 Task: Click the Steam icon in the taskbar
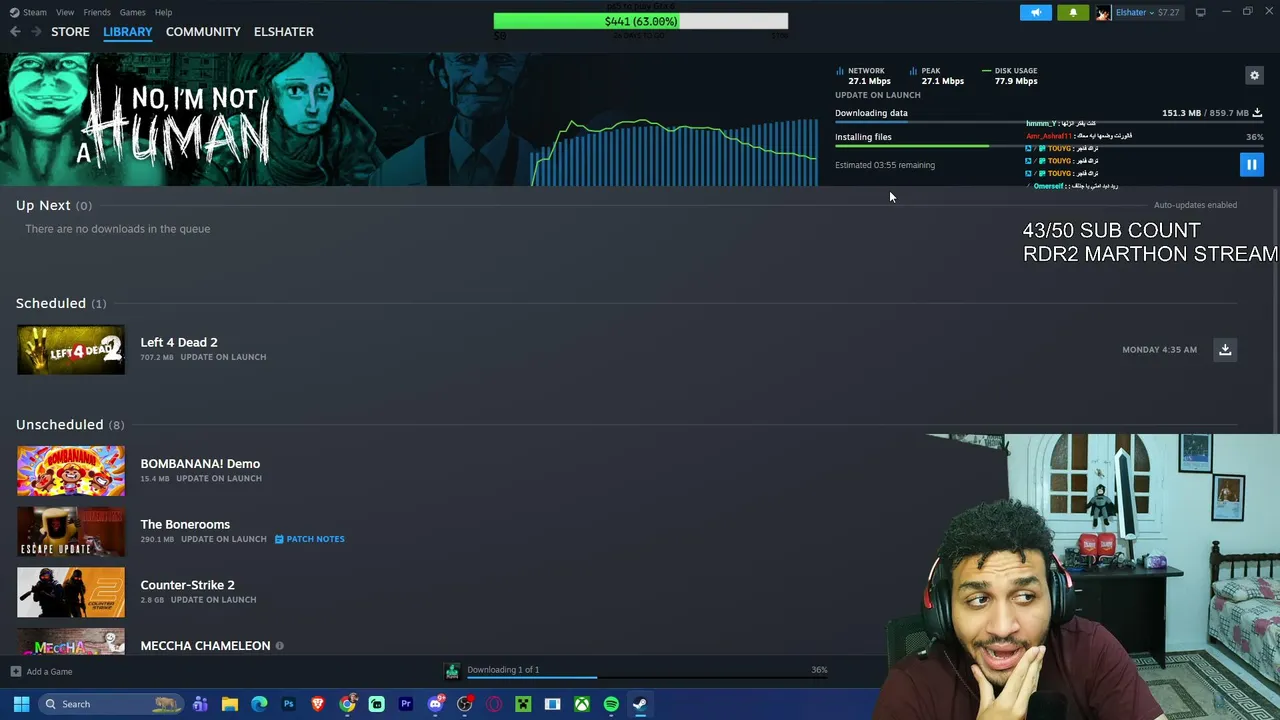[x=640, y=704]
